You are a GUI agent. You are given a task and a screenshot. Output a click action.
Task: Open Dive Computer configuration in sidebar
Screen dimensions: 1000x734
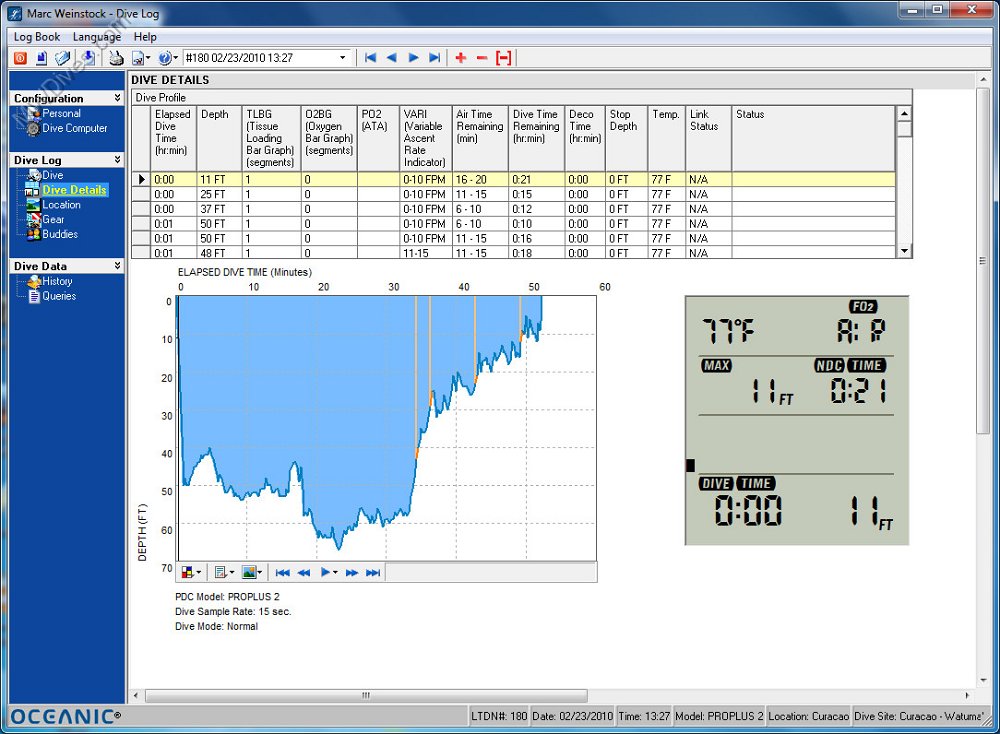tap(75, 128)
